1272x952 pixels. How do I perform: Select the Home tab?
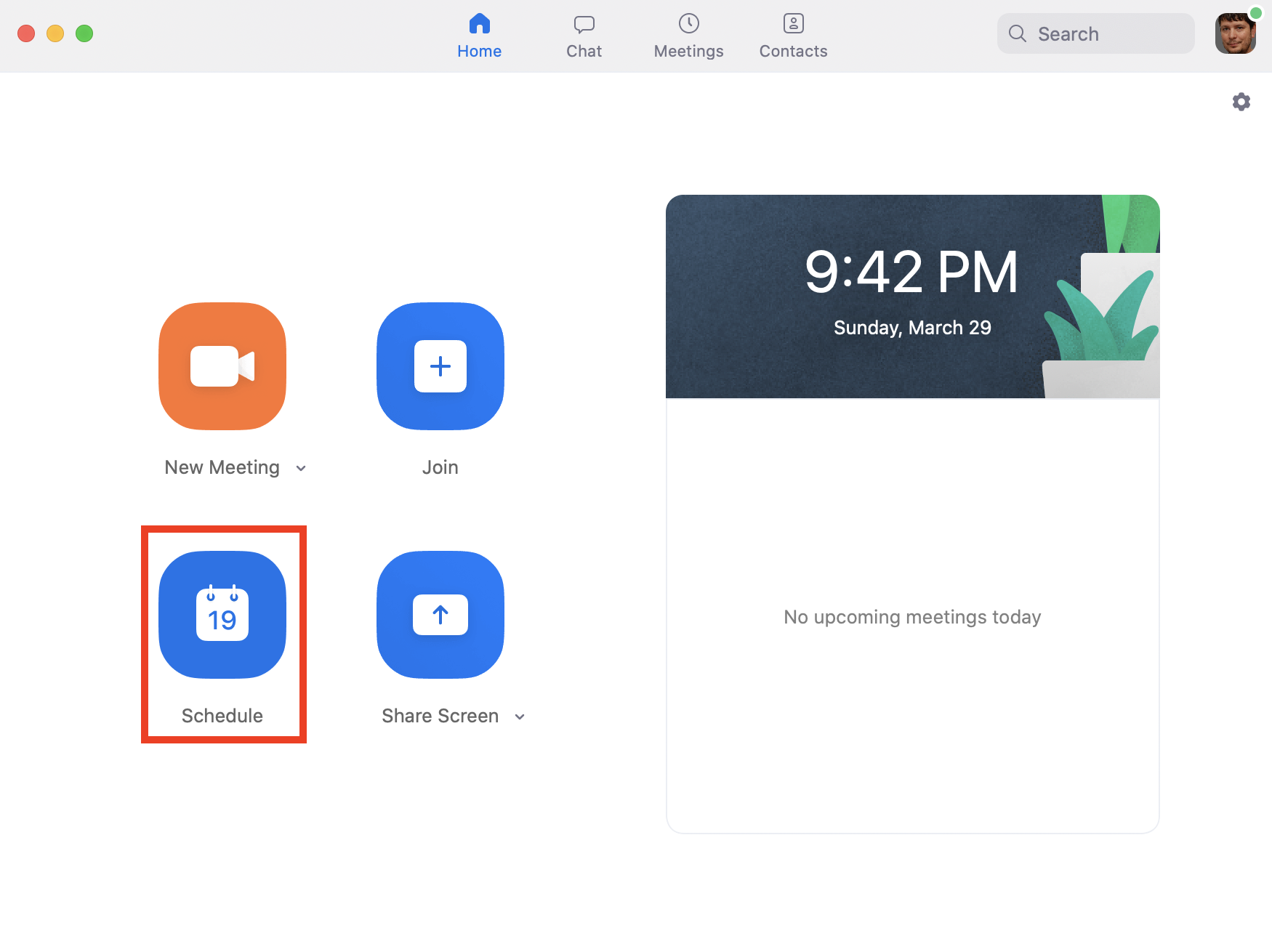479,36
